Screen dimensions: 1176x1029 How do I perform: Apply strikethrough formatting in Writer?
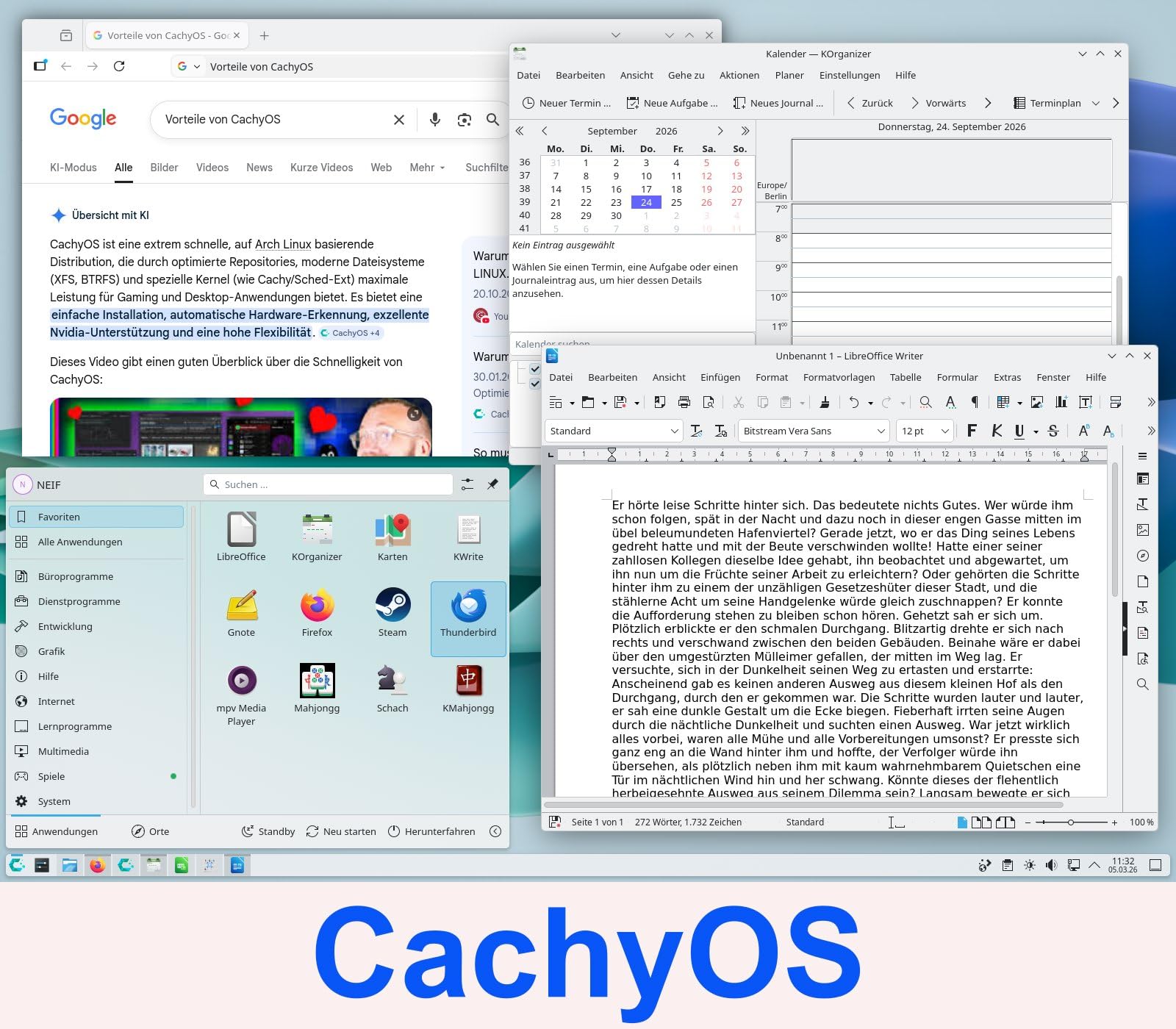pyautogui.click(x=1053, y=431)
